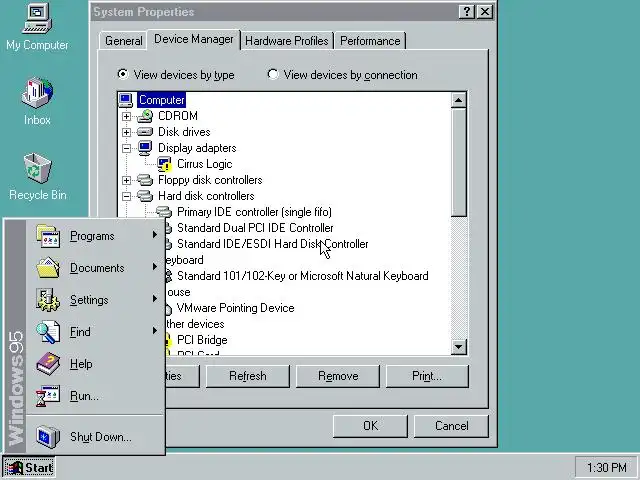
Task: Click the 1:30 PM taskbar clock
Action: tap(607, 467)
